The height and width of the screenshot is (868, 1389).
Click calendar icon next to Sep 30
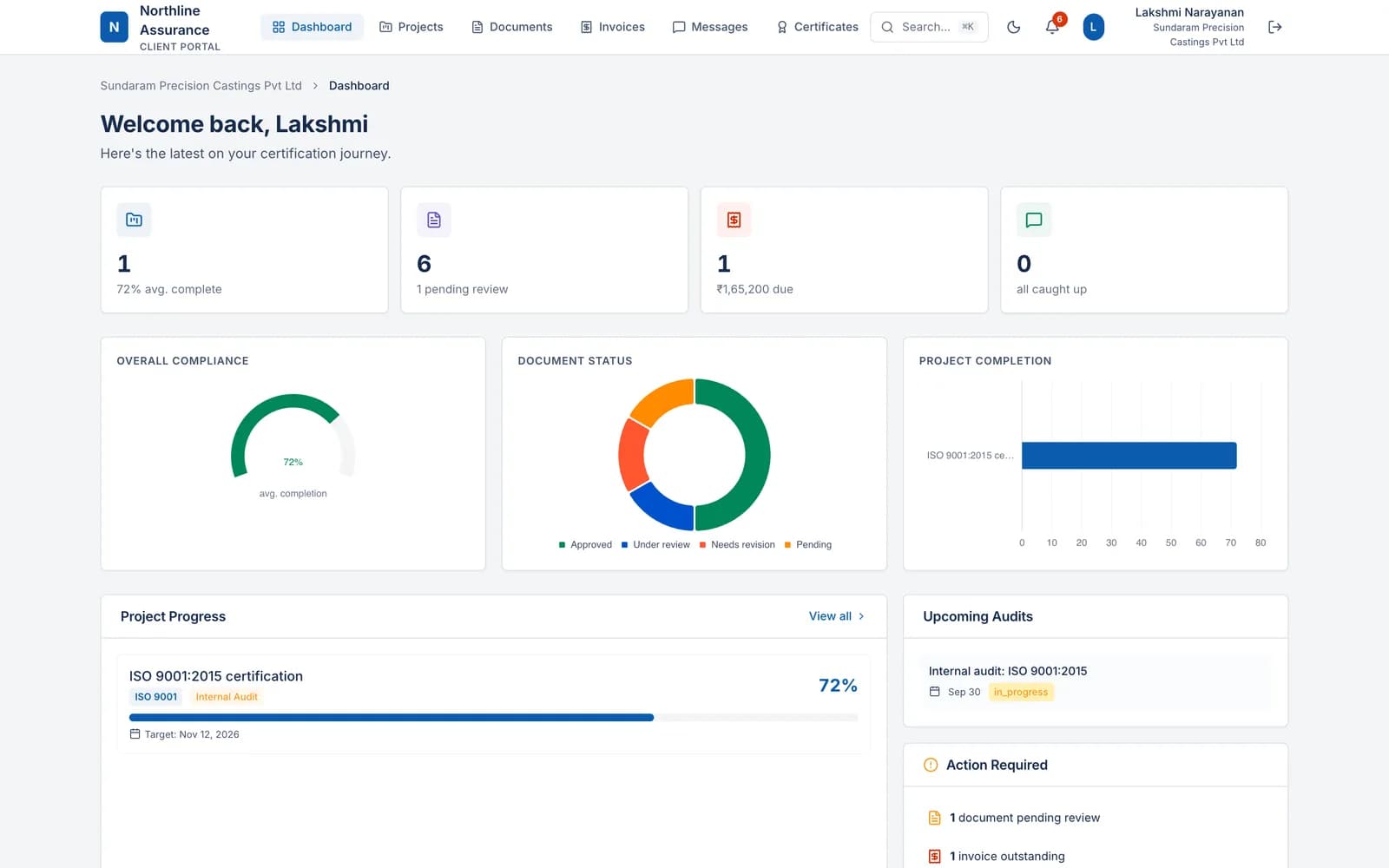coord(935,692)
